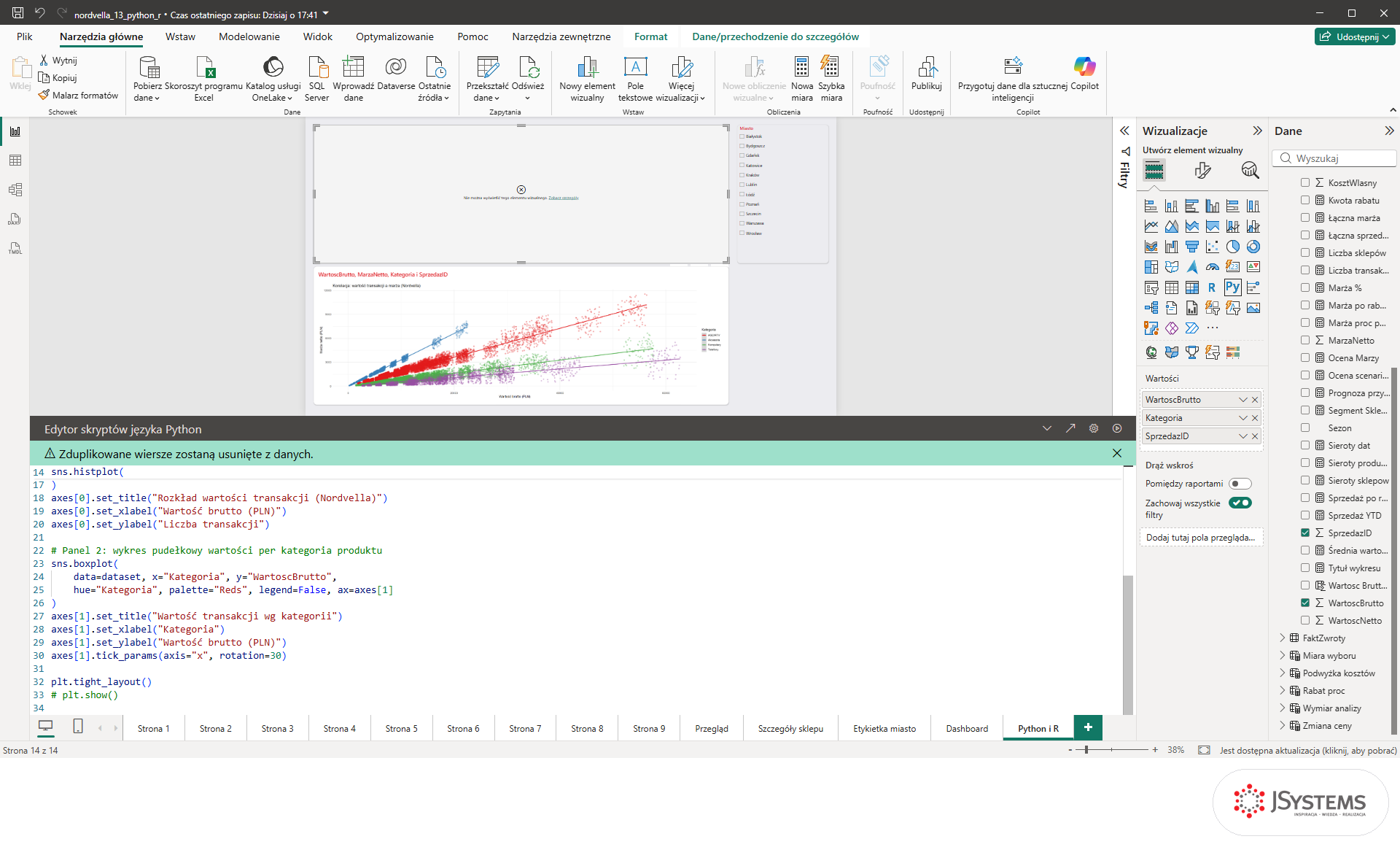The width and height of the screenshot is (1400, 847).
Task: Add a new page with plus button
Action: [x=1088, y=727]
